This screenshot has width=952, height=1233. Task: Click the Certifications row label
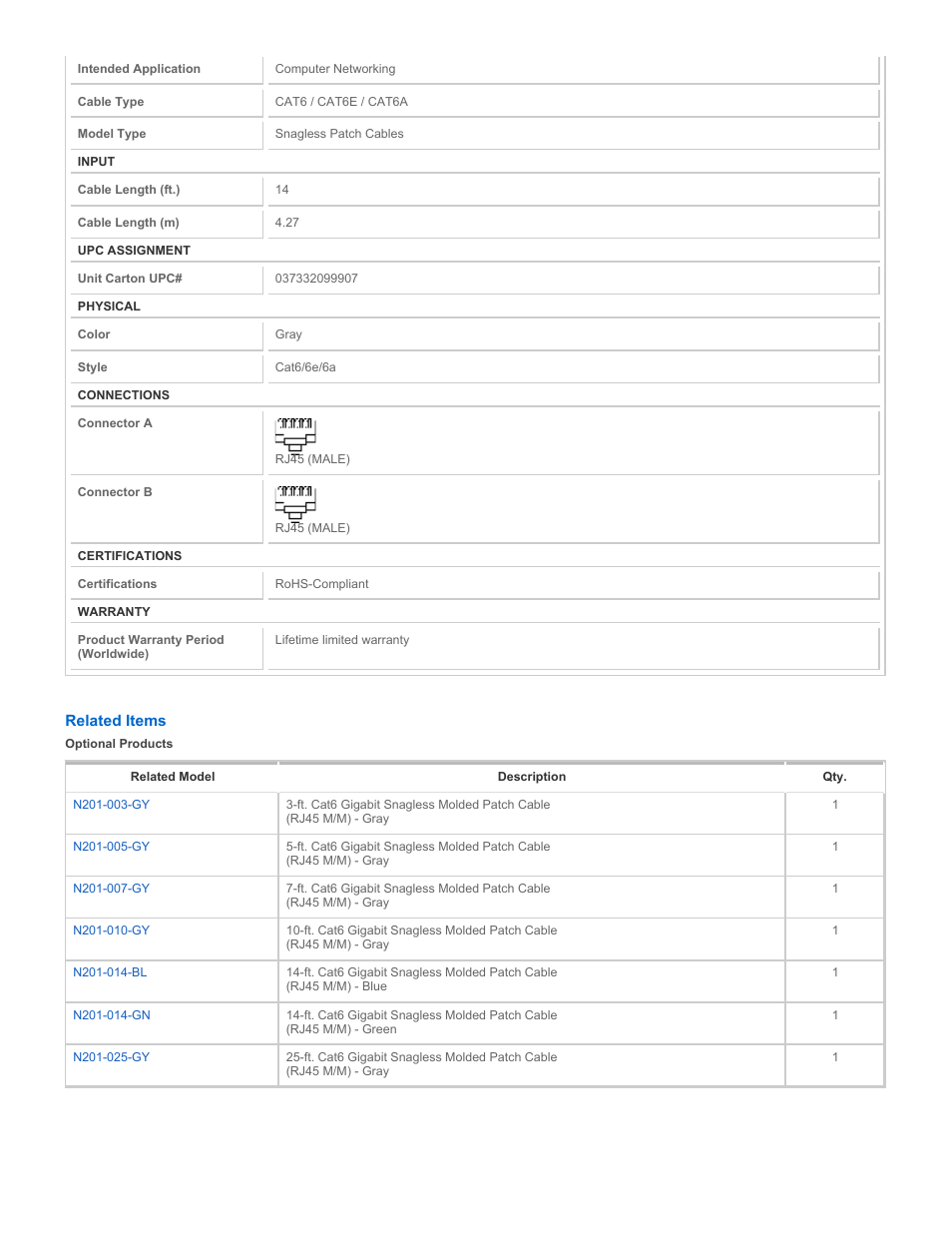tap(117, 584)
